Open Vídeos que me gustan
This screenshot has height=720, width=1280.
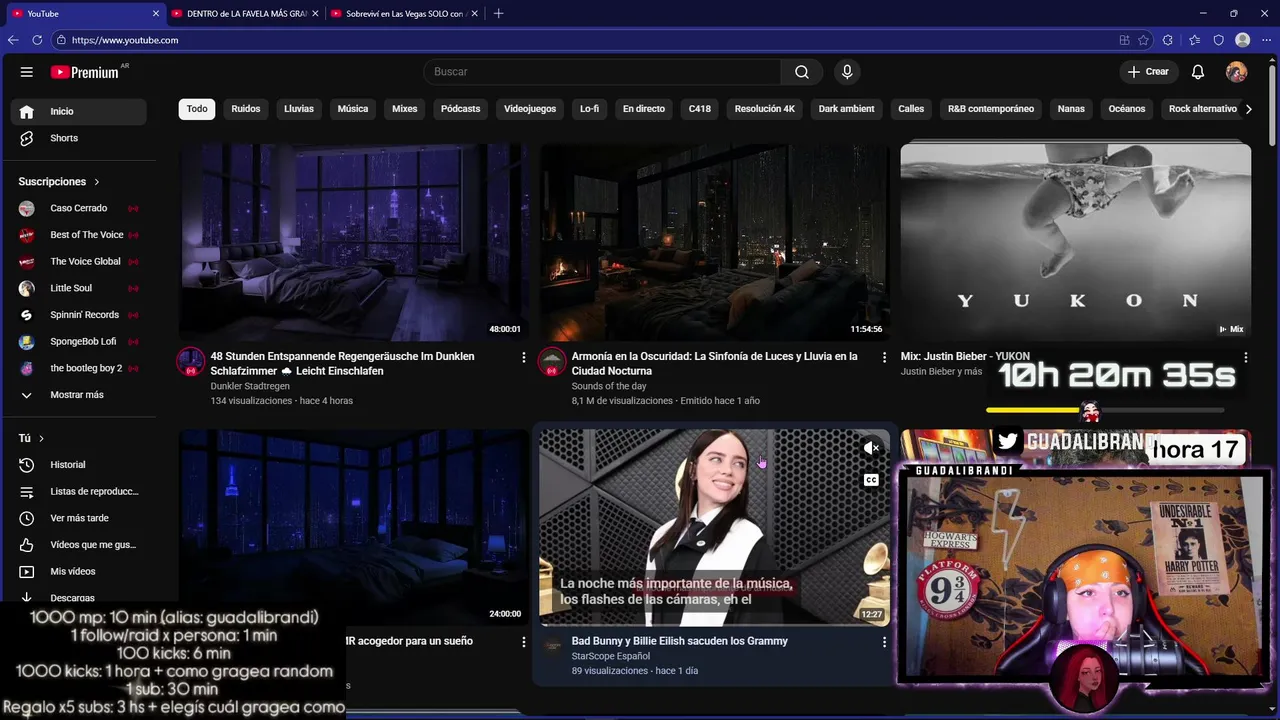click(79, 545)
